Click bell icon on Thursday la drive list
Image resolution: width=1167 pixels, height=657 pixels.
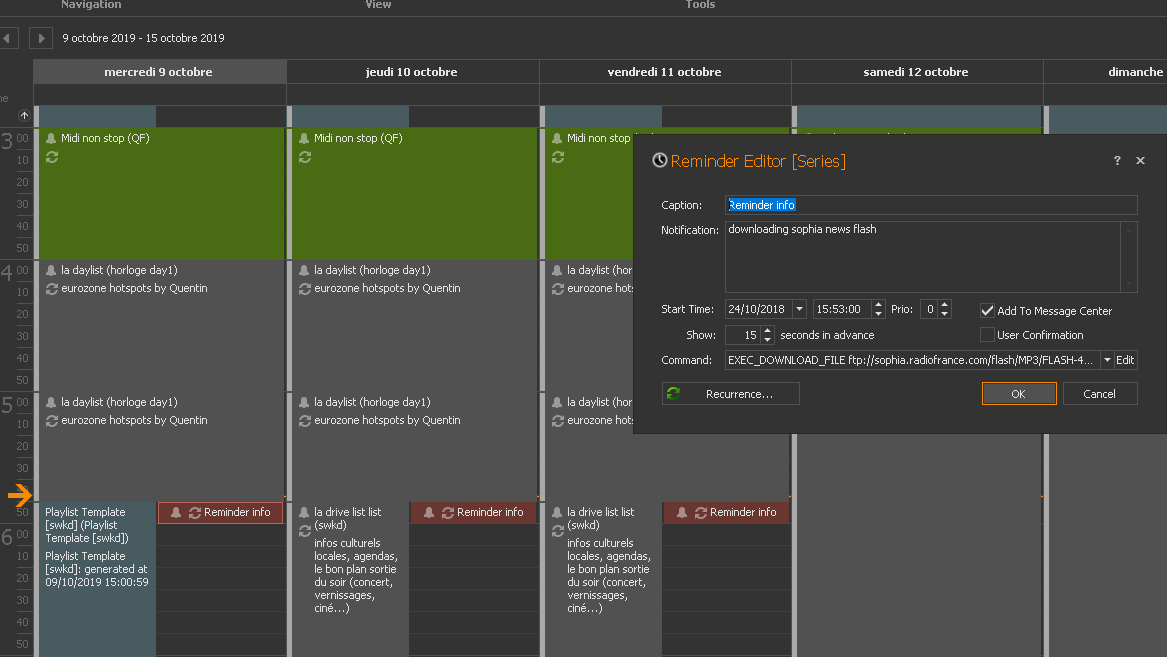[x=304, y=512]
